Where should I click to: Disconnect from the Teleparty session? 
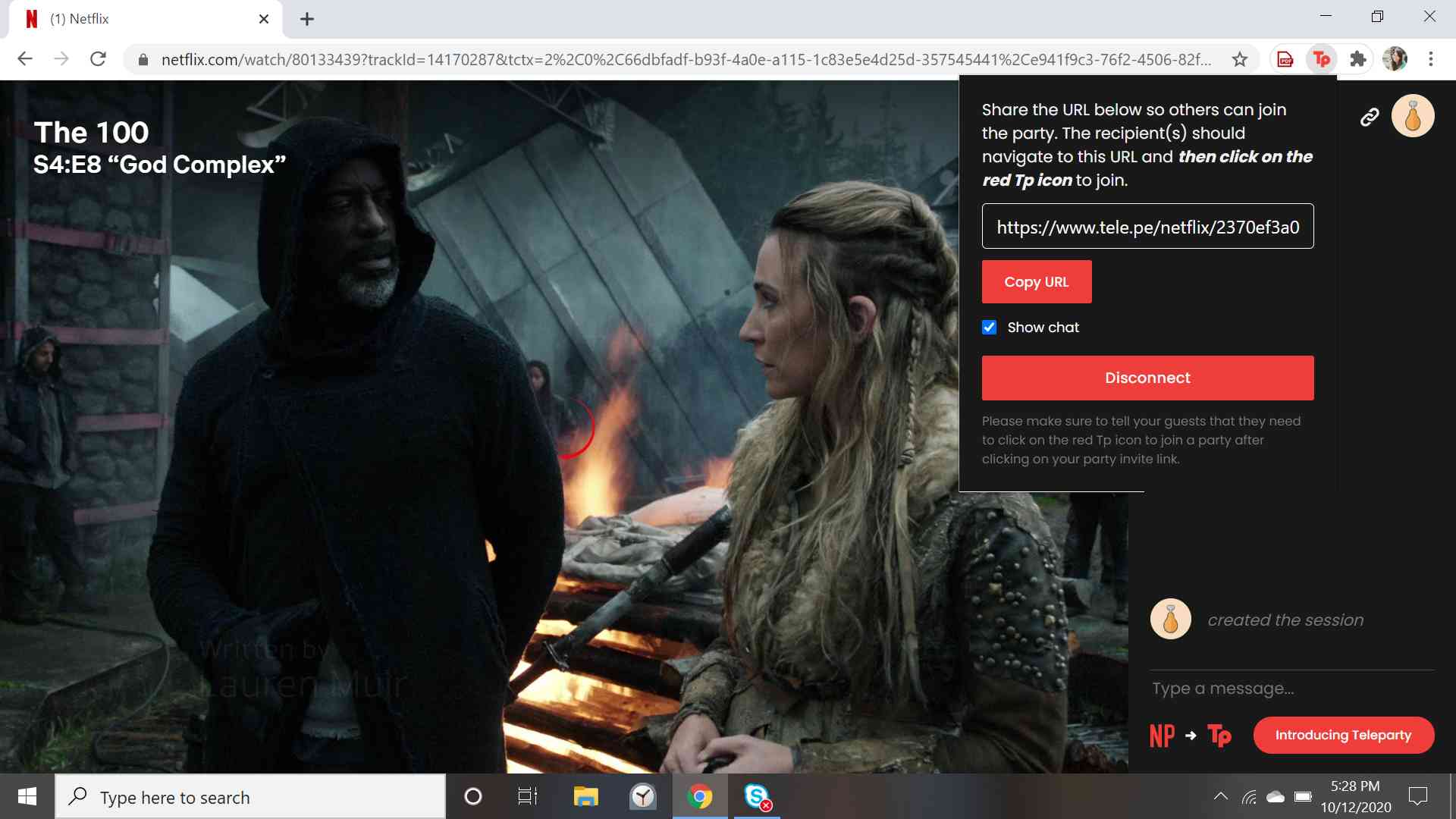click(x=1147, y=378)
